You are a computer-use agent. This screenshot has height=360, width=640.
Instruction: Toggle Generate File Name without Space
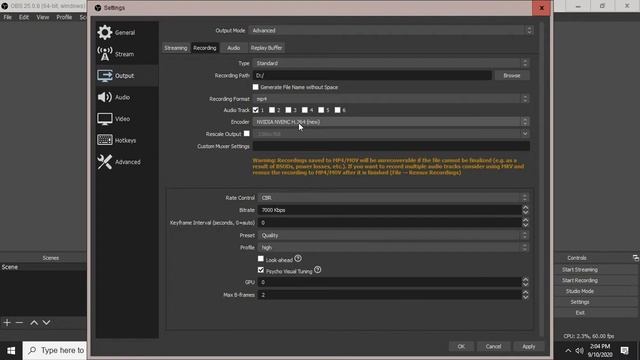256,87
